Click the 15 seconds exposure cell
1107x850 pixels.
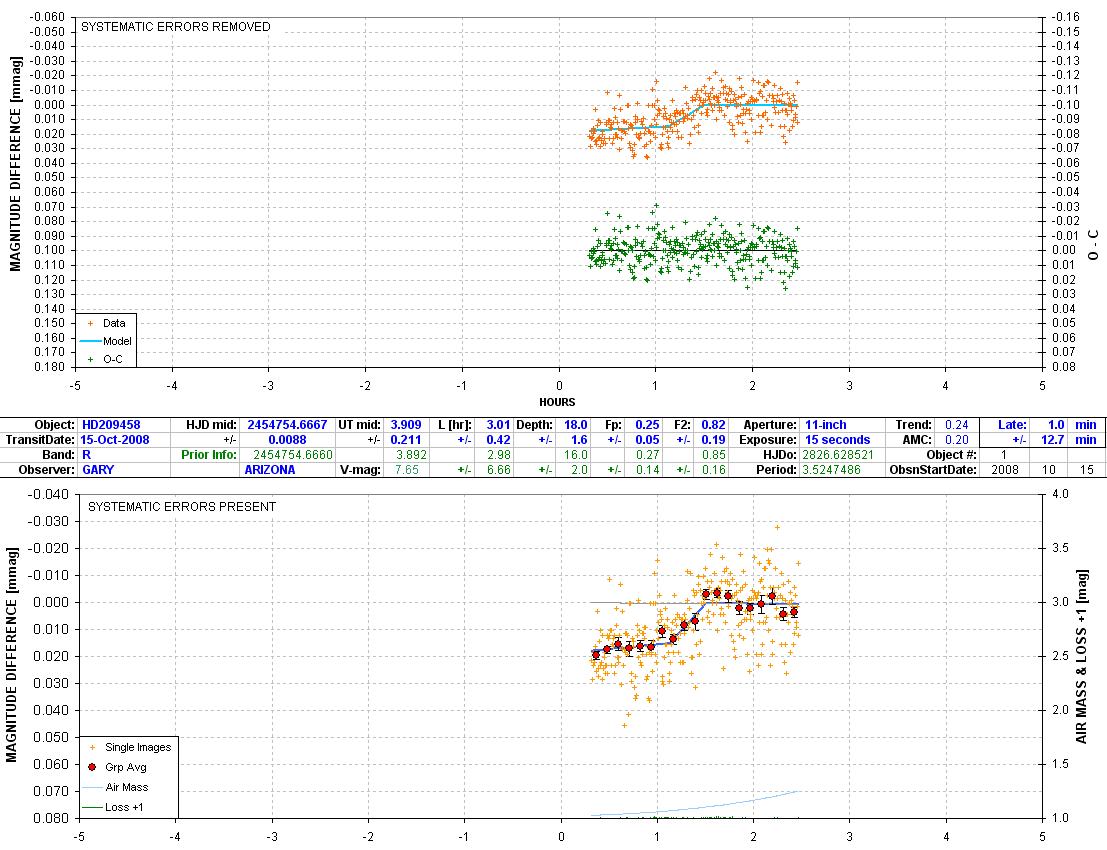tap(837, 440)
